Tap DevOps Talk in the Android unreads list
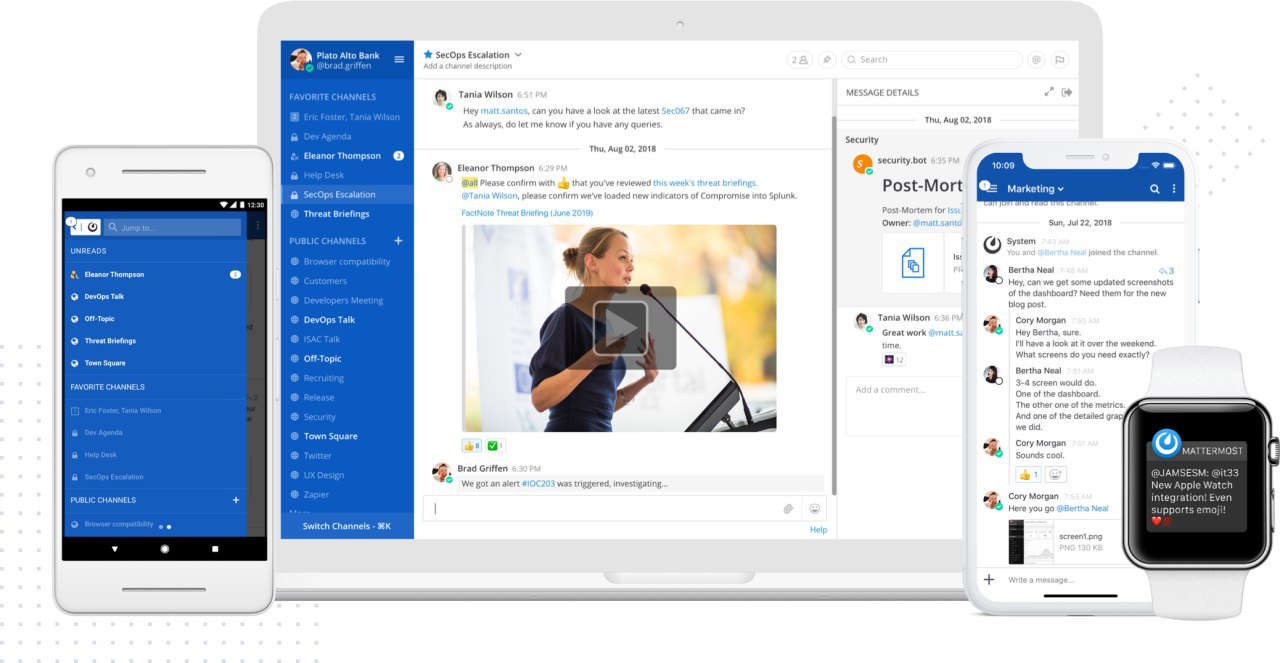 tap(104, 296)
